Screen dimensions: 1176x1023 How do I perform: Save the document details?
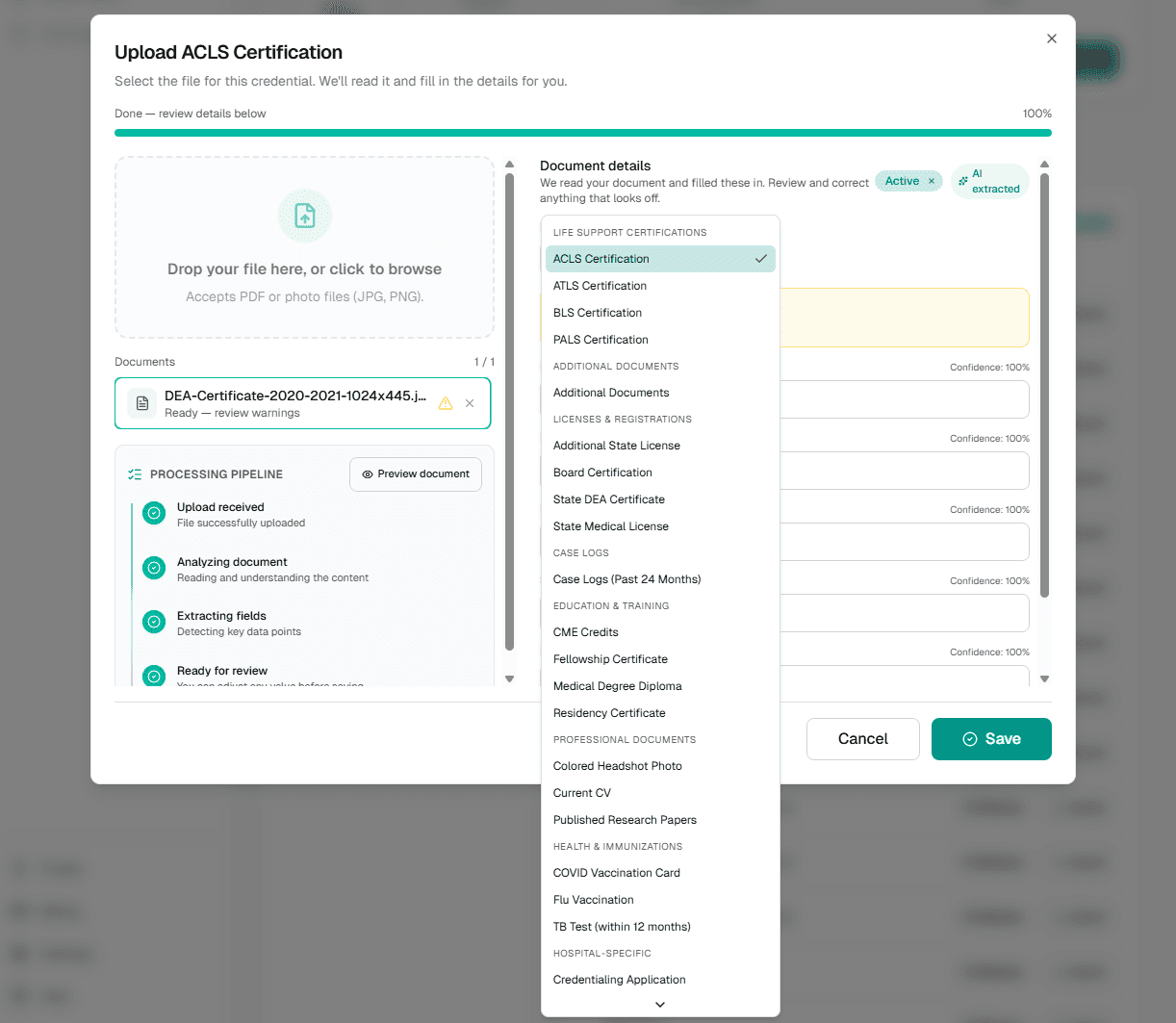coord(991,738)
